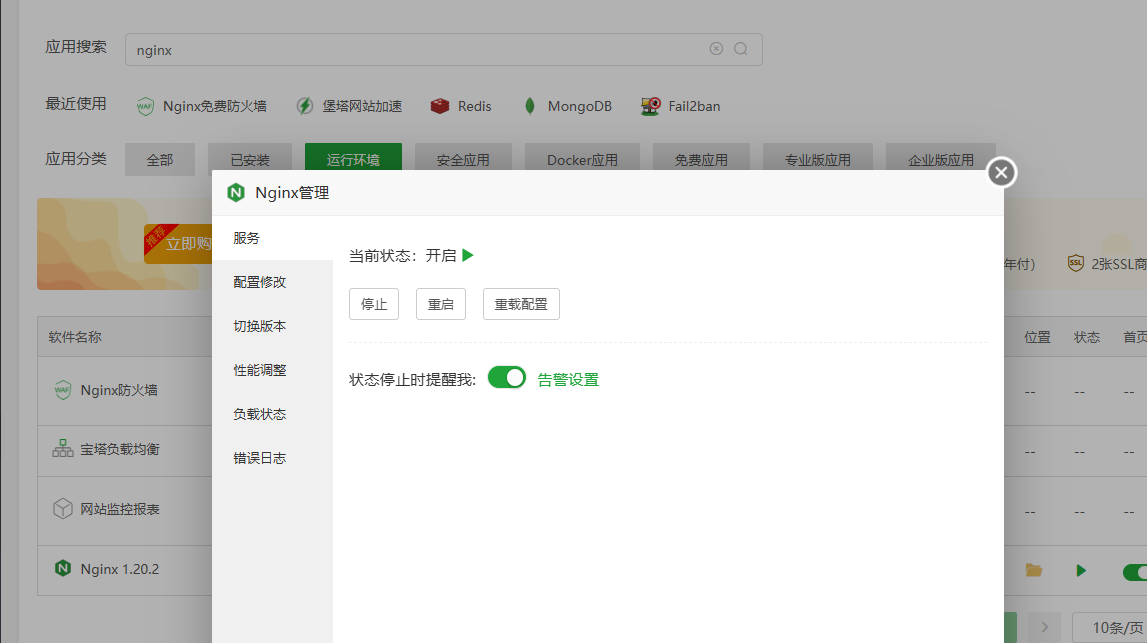Open the 10条/页 page size dropdown
This screenshot has height=643, width=1147.
[x=1110, y=628]
